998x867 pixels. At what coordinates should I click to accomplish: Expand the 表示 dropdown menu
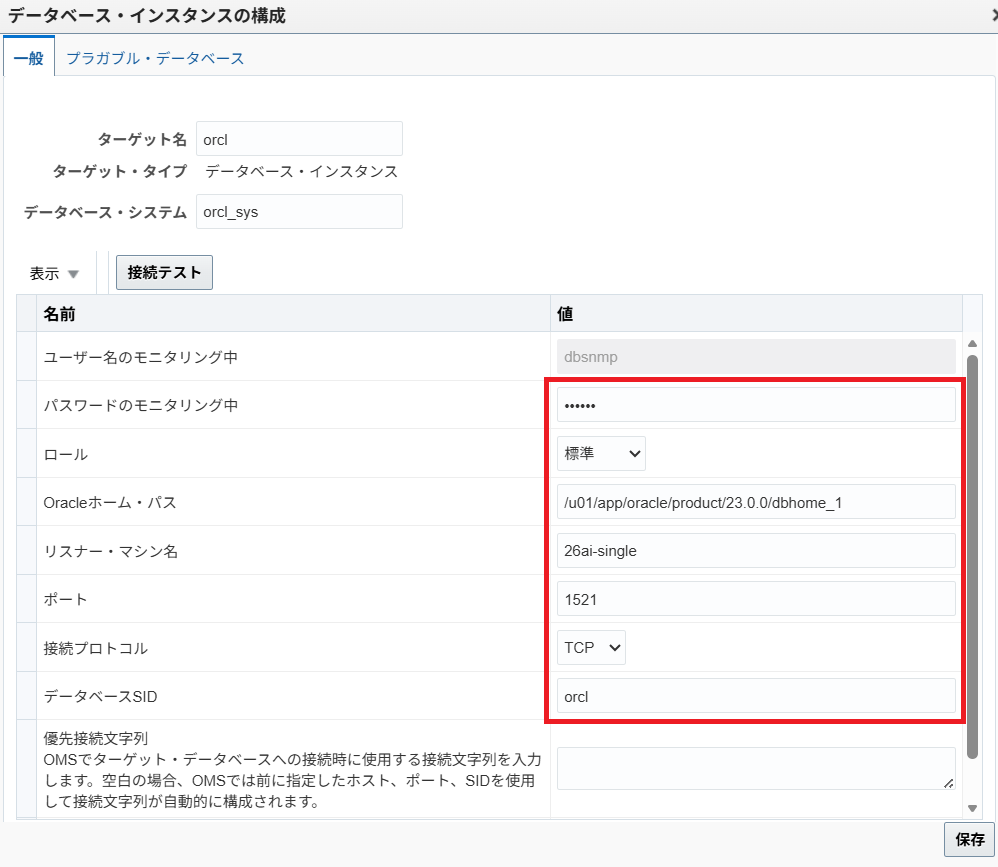[x=54, y=273]
